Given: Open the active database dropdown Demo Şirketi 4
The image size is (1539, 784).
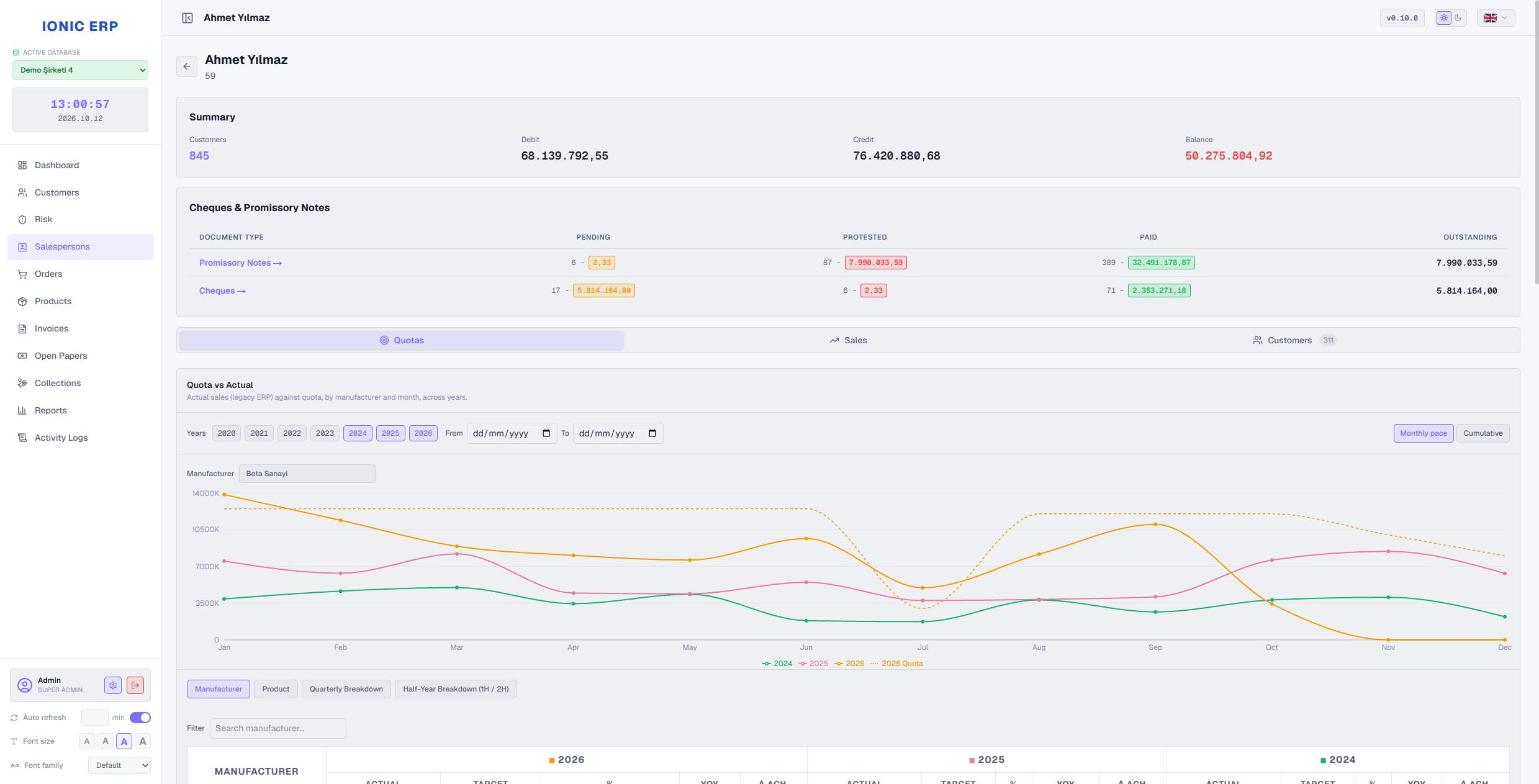Looking at the screenshot, I should point(80,70).
